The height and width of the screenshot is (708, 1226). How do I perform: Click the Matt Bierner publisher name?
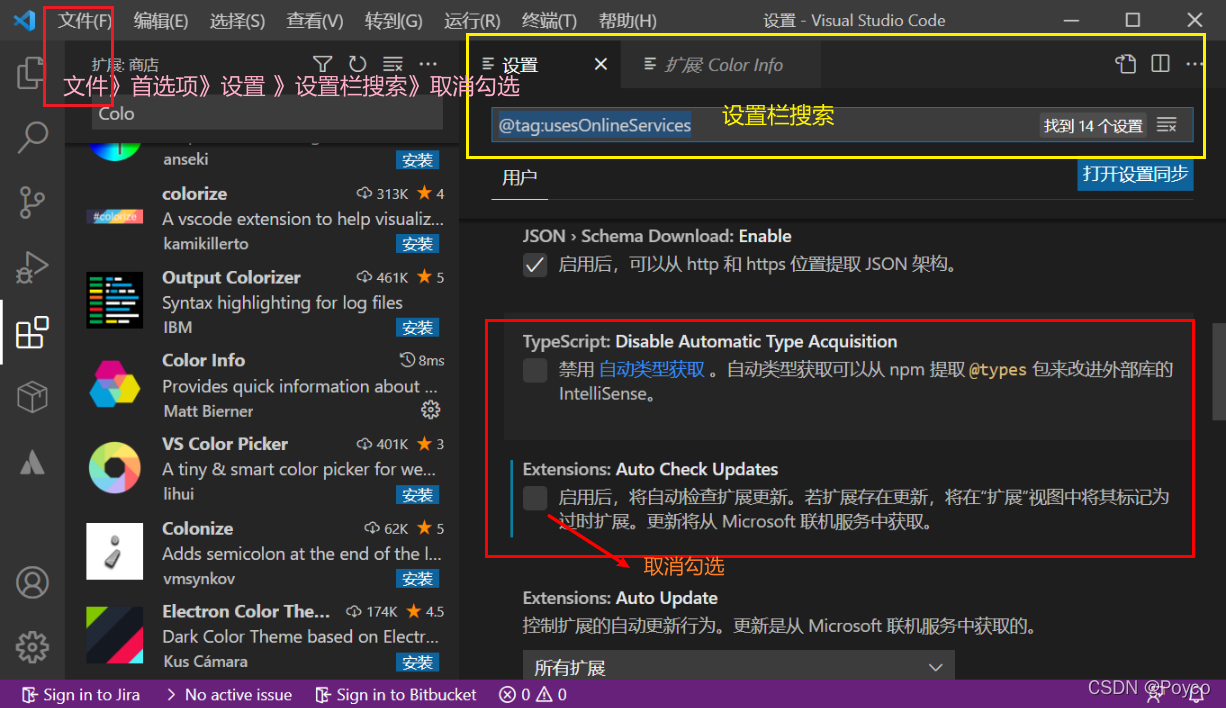[208, 411]
